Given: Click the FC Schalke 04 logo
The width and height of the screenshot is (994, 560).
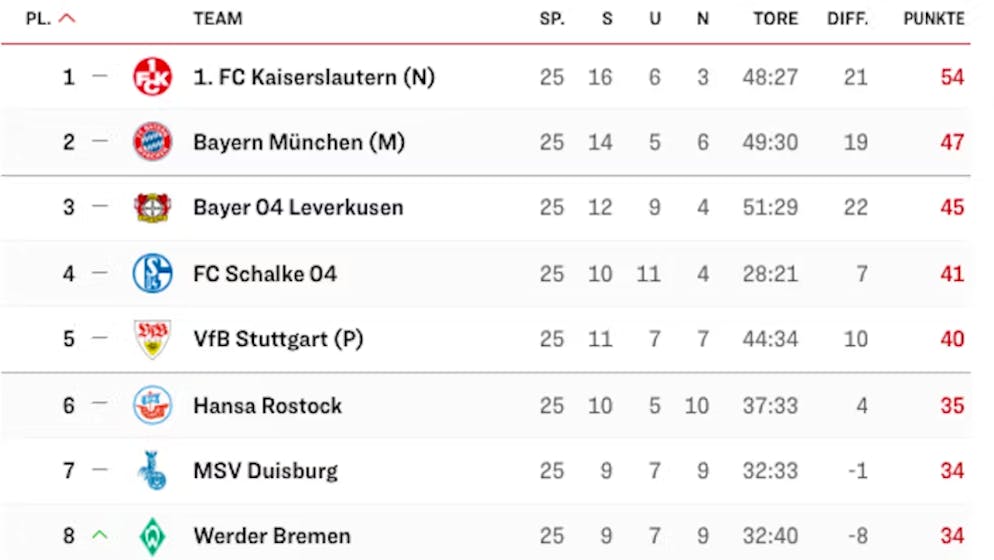Looking at the screenshot, I should coord(153,273).
